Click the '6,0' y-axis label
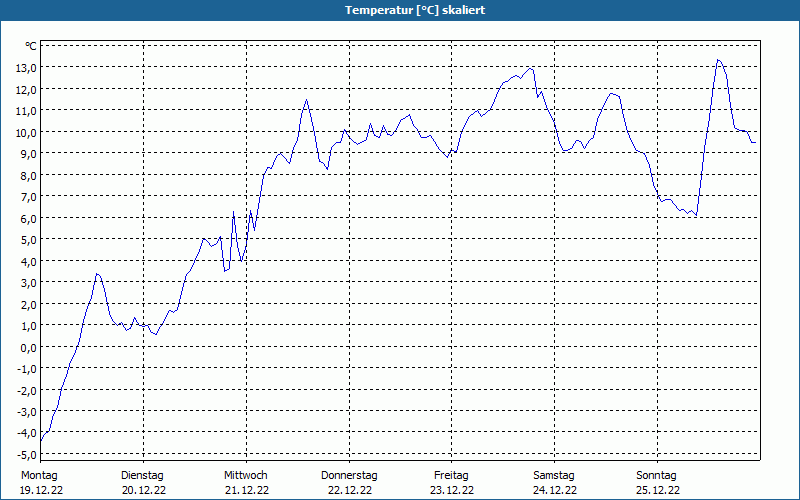Screen dimensions: 800x500 point(29,218)
